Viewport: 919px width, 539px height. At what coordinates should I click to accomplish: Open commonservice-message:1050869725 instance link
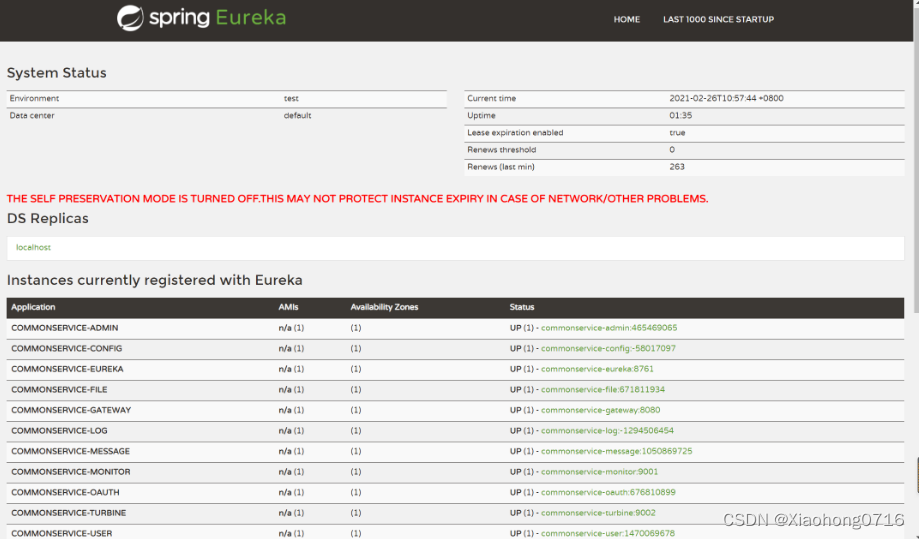[x=617, y=451]
